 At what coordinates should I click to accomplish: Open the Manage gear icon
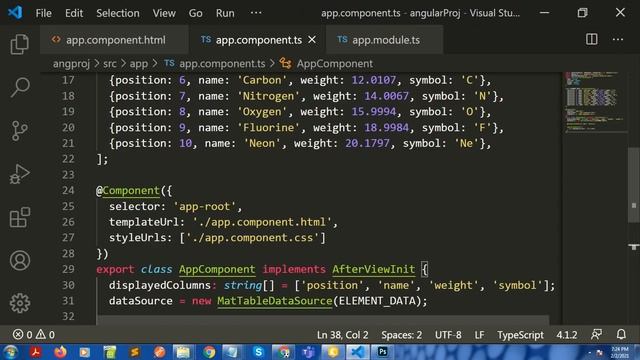(20, 303)
